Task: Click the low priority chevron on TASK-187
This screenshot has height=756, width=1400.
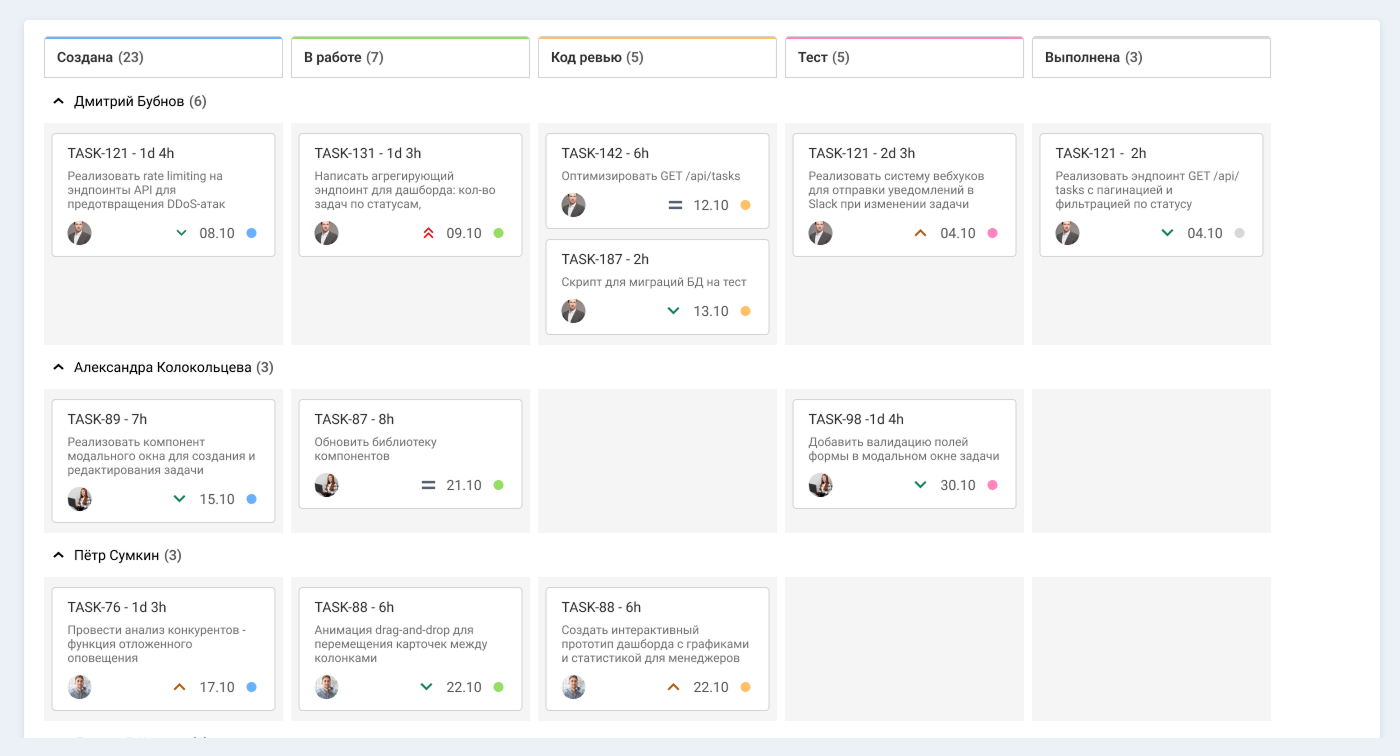Action: pos(674,311)
